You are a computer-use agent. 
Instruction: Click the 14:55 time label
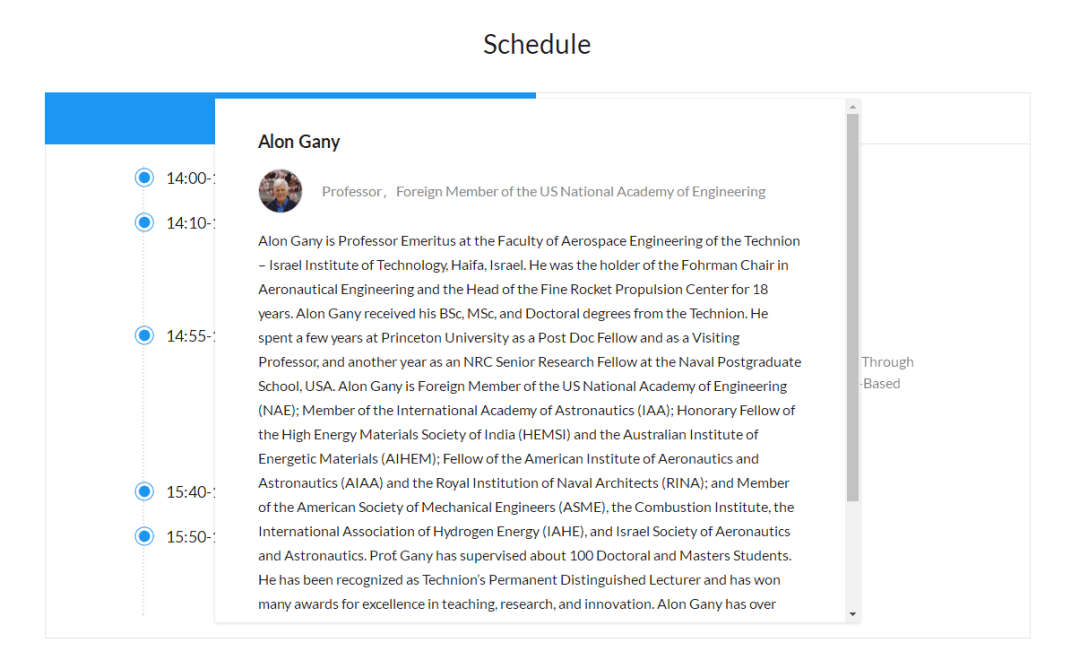tap(190, 336)
